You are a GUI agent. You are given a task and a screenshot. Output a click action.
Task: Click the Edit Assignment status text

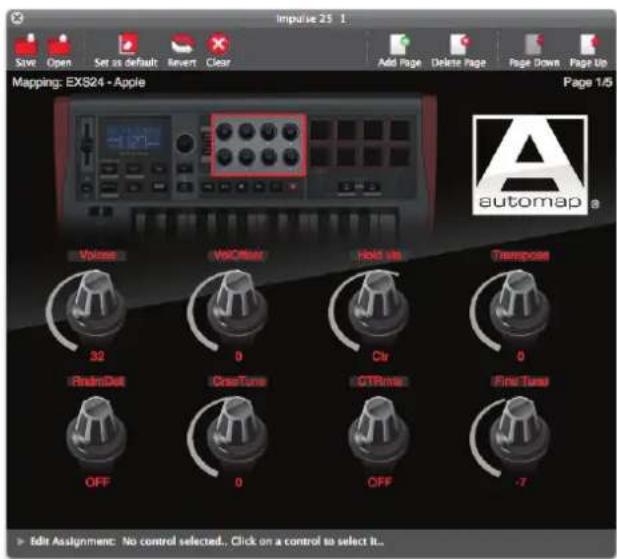[207, 542]
